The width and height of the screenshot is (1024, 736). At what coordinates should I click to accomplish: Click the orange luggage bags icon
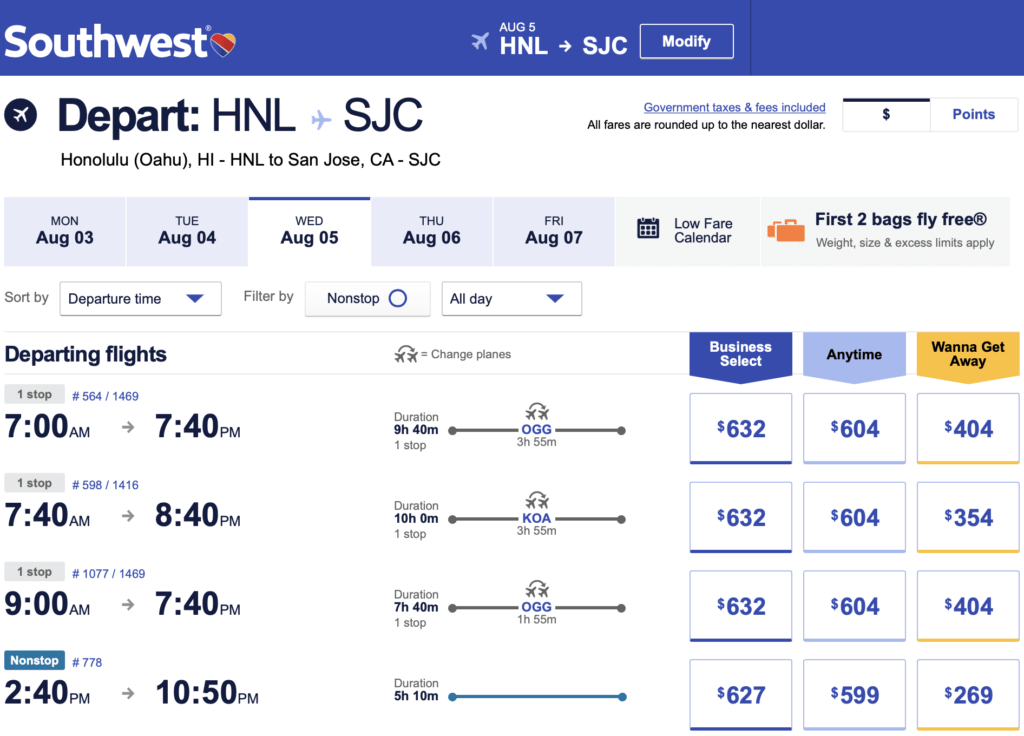[x=786, y=230]
